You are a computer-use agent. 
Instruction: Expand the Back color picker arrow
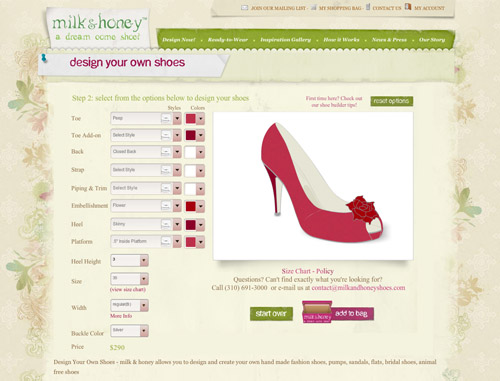point(201,152)
